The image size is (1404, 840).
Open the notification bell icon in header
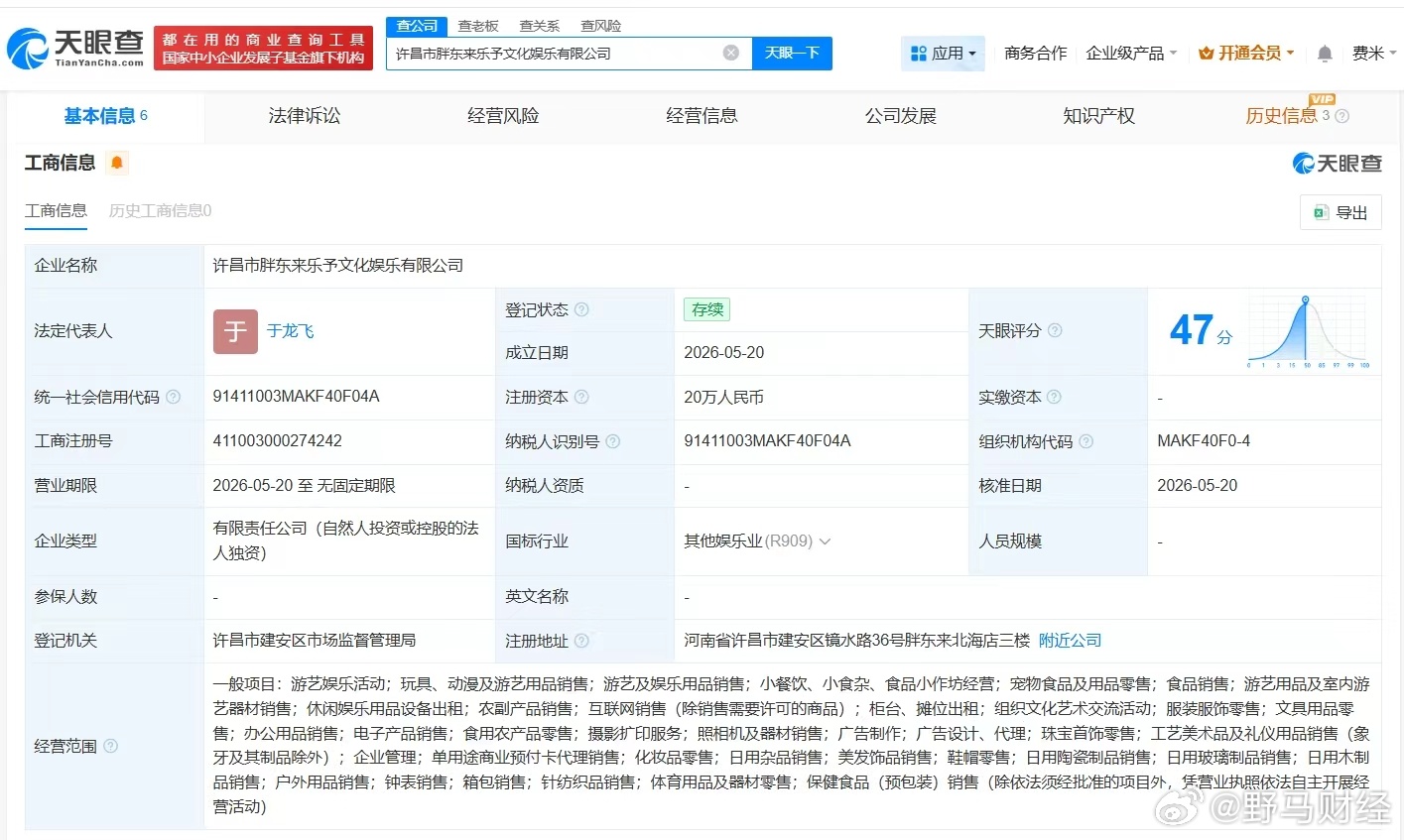[x=1324, y=54]
